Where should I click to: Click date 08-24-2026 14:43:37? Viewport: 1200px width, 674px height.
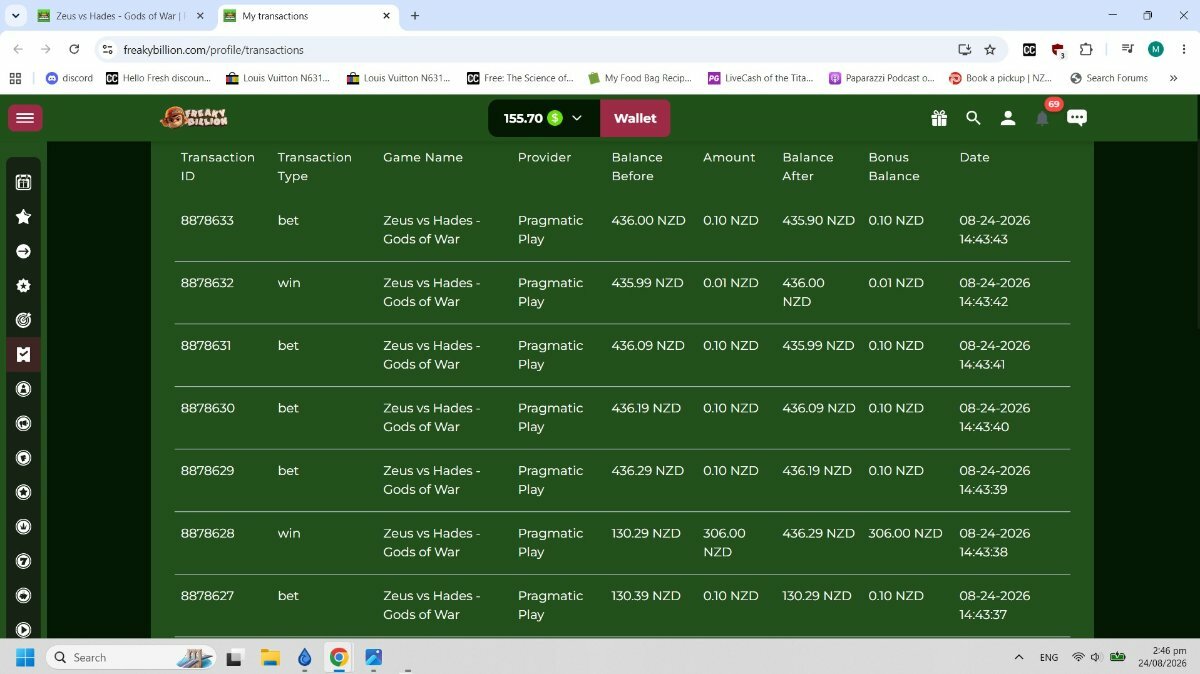tap(994, 605)
